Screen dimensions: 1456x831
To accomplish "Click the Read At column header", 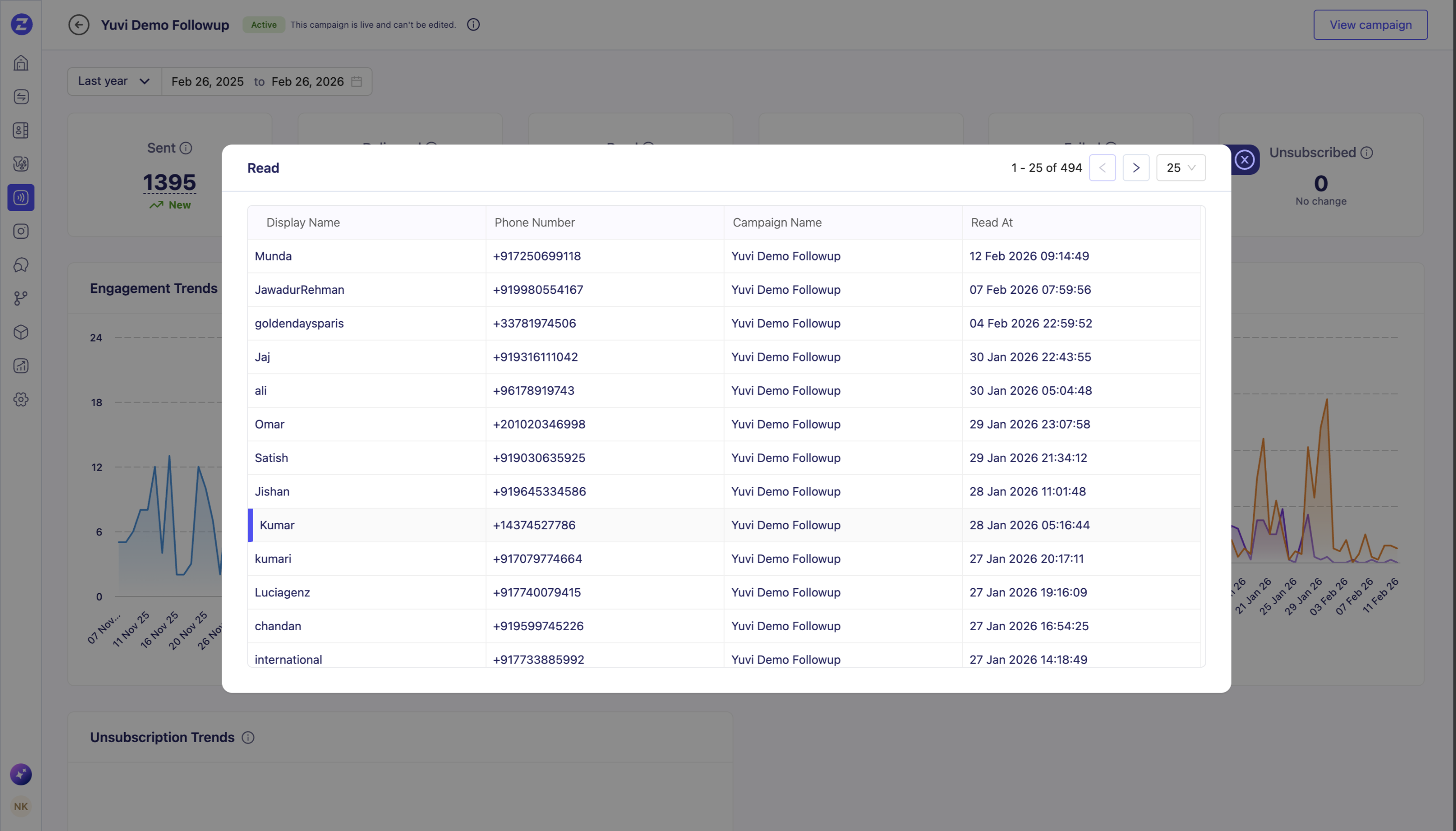I will [x=991, y=223].
